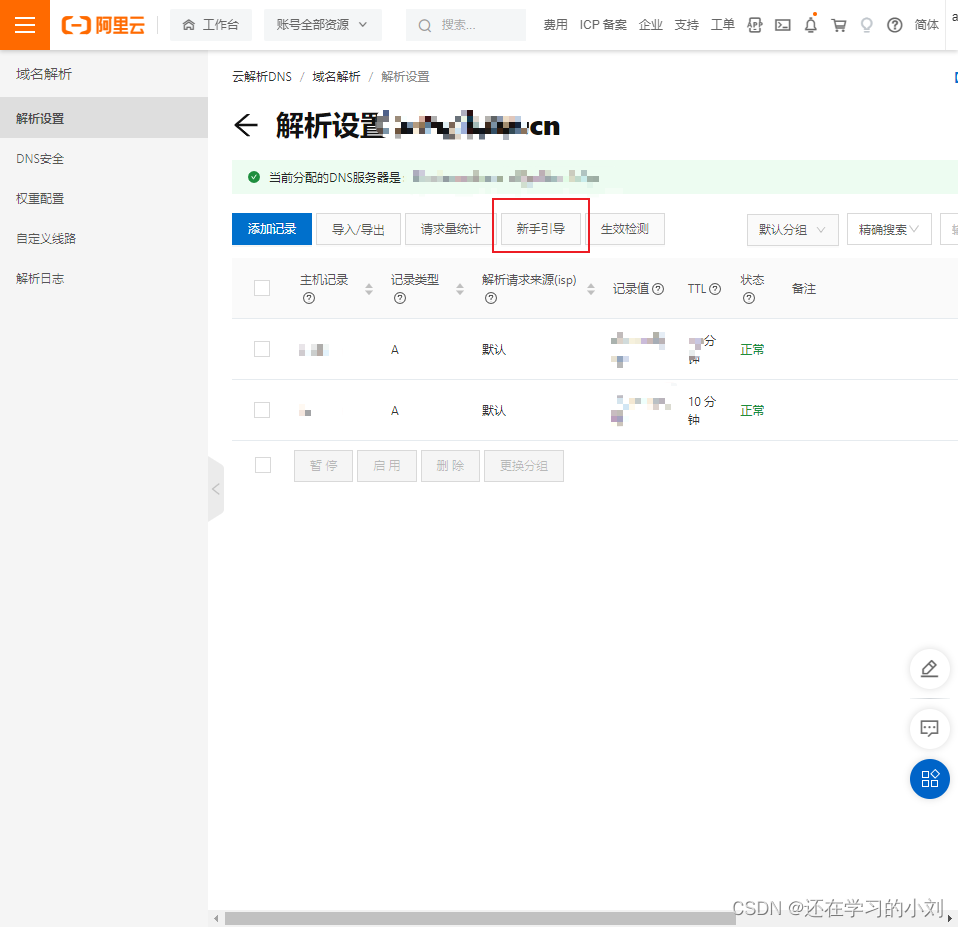Click the 导入/导出 button
This screenshot has height=927, width=958.
pyautogui.click(x=358, y=229)
